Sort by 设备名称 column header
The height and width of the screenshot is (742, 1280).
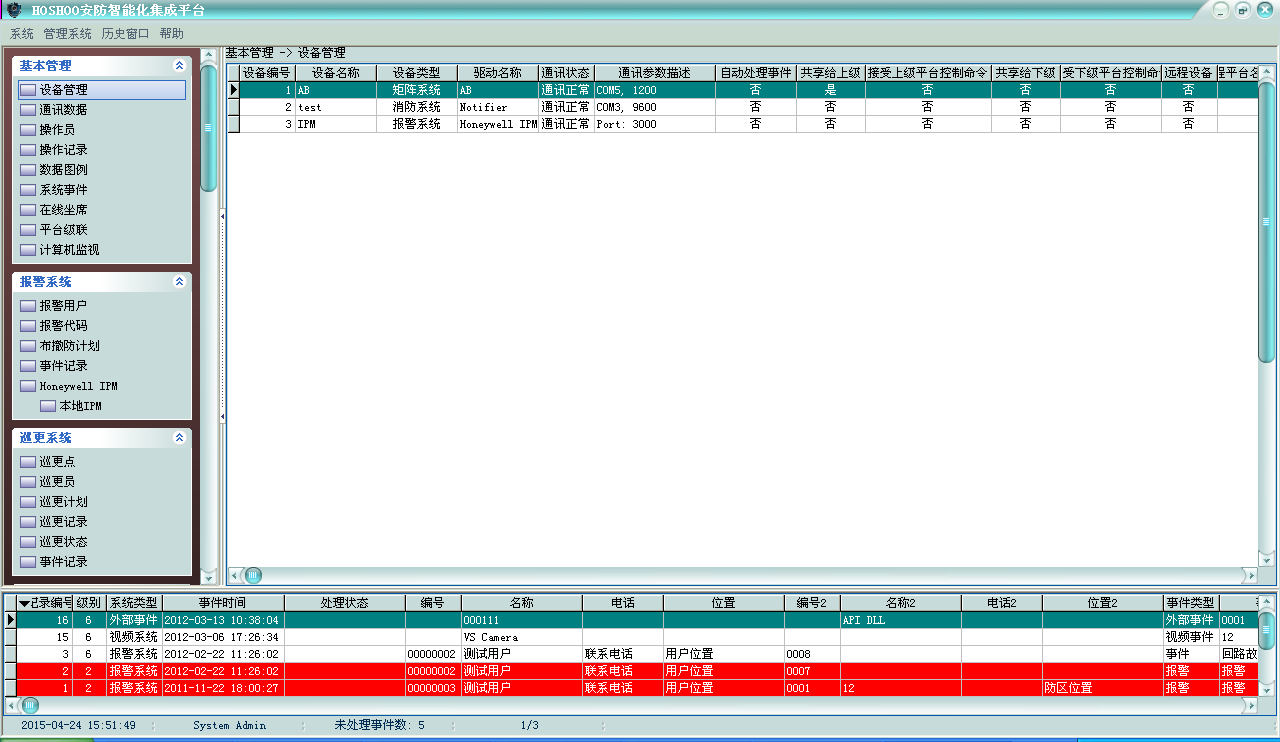pos(335,73)
